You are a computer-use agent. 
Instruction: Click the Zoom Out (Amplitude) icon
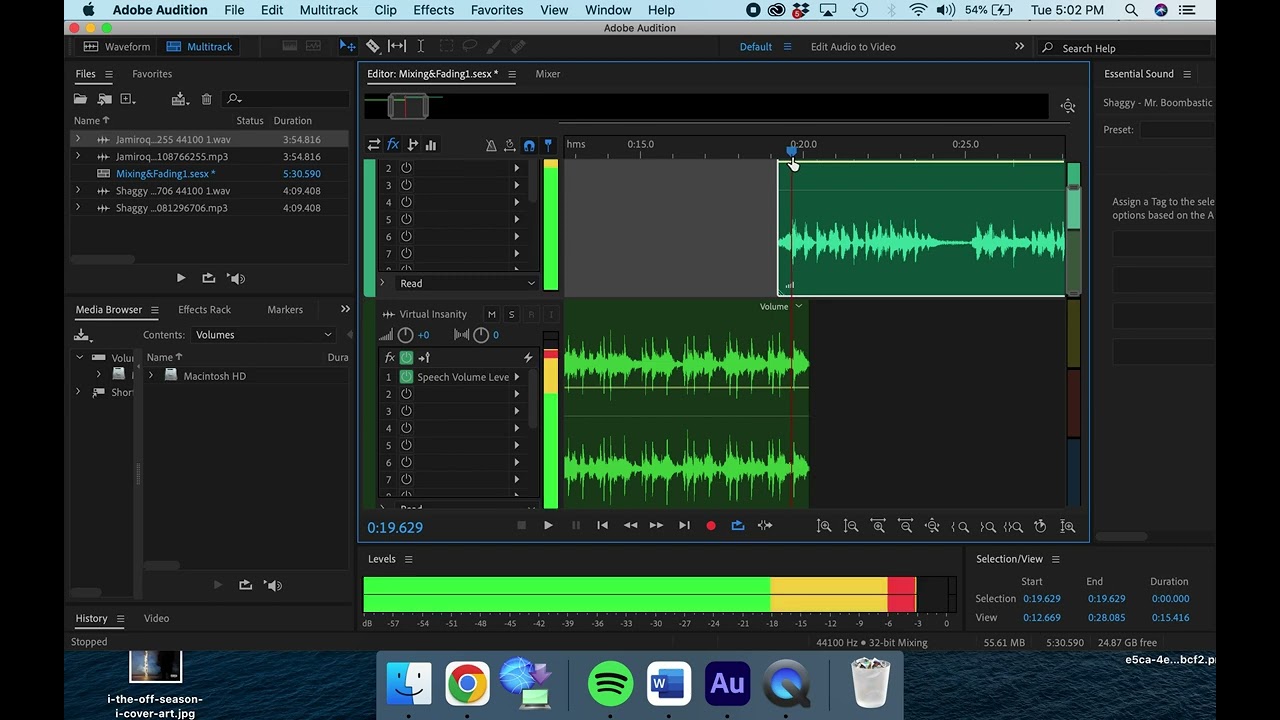coord(851,526)
